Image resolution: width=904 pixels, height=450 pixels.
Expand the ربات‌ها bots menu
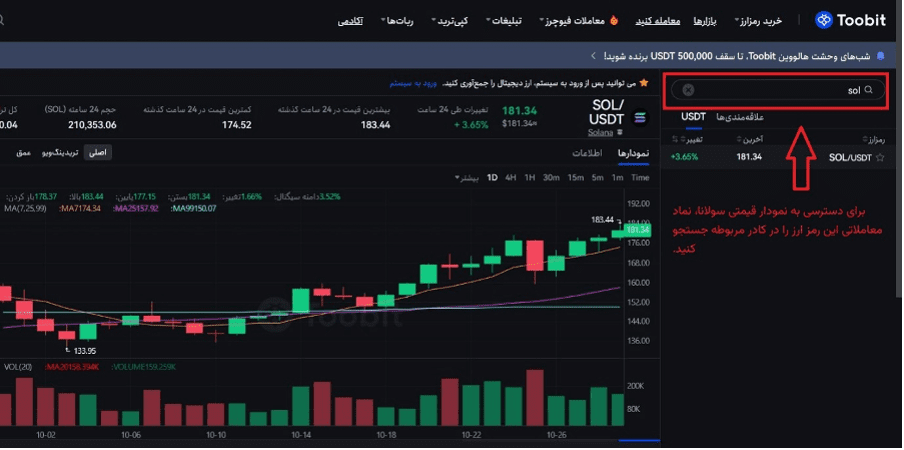point(397,21)
